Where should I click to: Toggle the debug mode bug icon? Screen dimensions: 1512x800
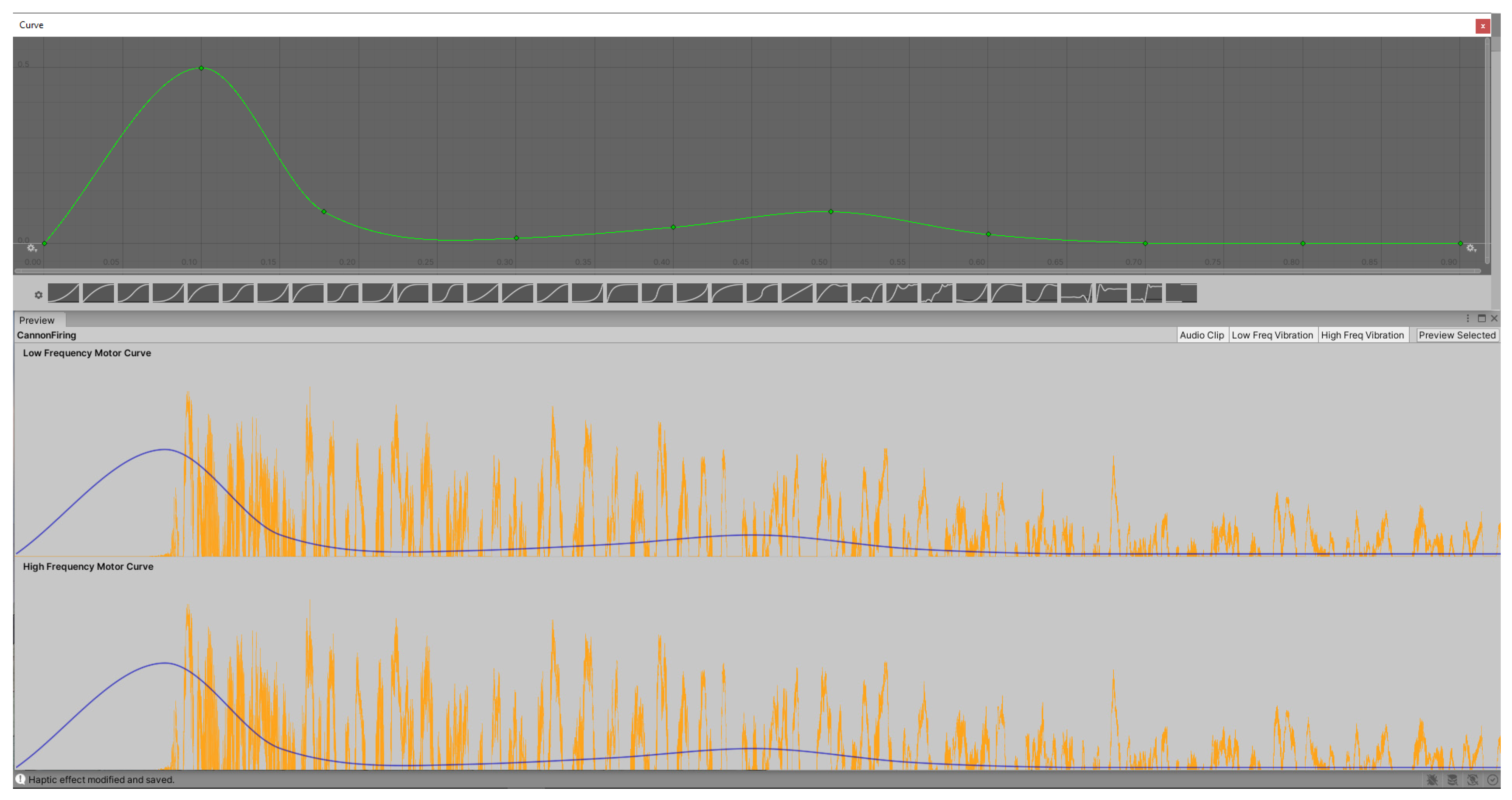pyautogui.click(x=1432, y=780)
